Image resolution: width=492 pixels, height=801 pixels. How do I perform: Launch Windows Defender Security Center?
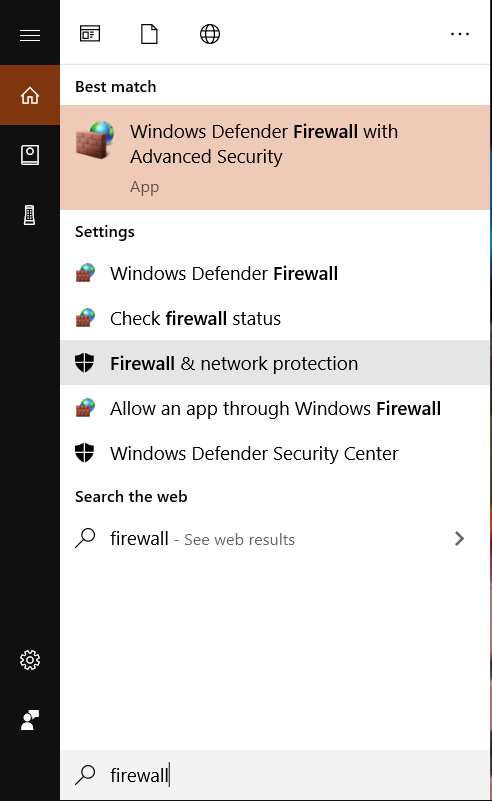pos(275,453)
